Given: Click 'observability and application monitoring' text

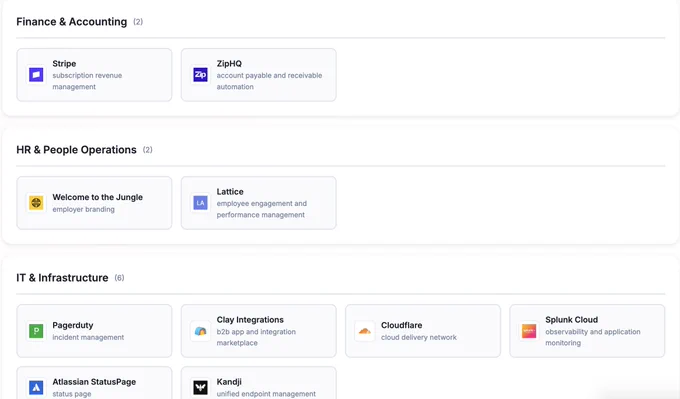Looking at the screenshot, I should 593,337.
